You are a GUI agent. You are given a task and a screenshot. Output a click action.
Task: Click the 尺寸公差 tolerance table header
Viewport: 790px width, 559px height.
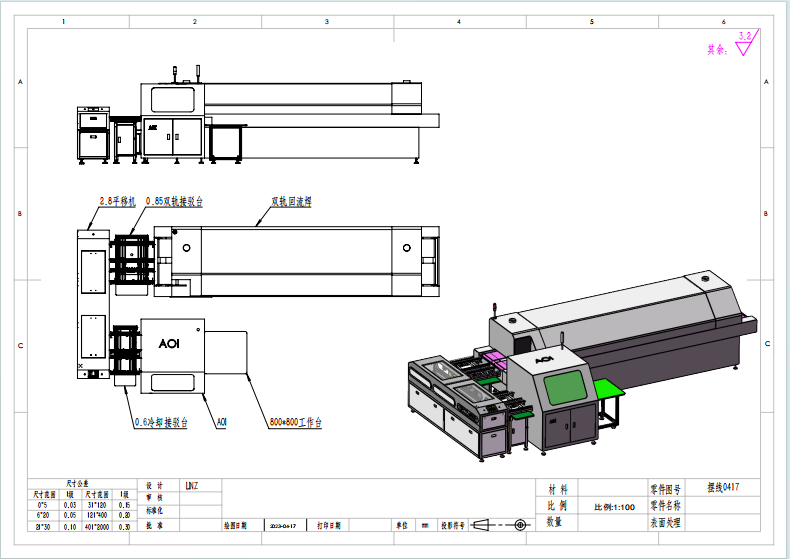(78, 482)
